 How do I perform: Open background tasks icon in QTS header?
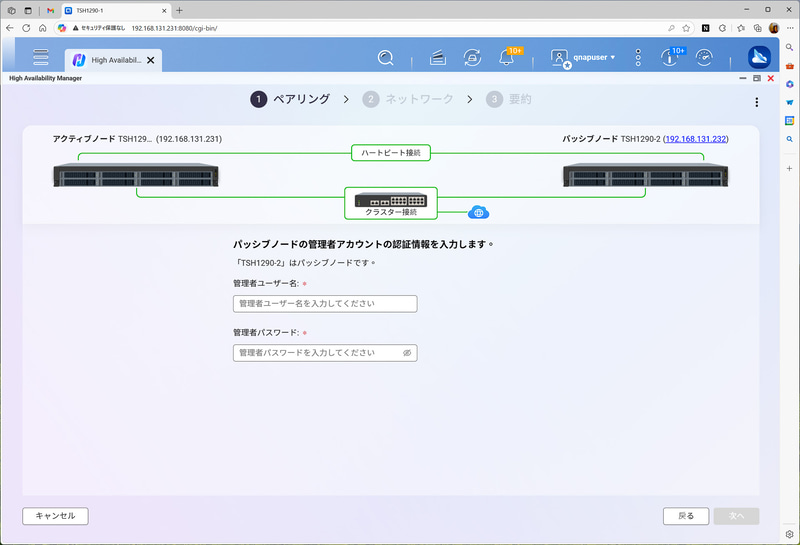pos(438,58)
